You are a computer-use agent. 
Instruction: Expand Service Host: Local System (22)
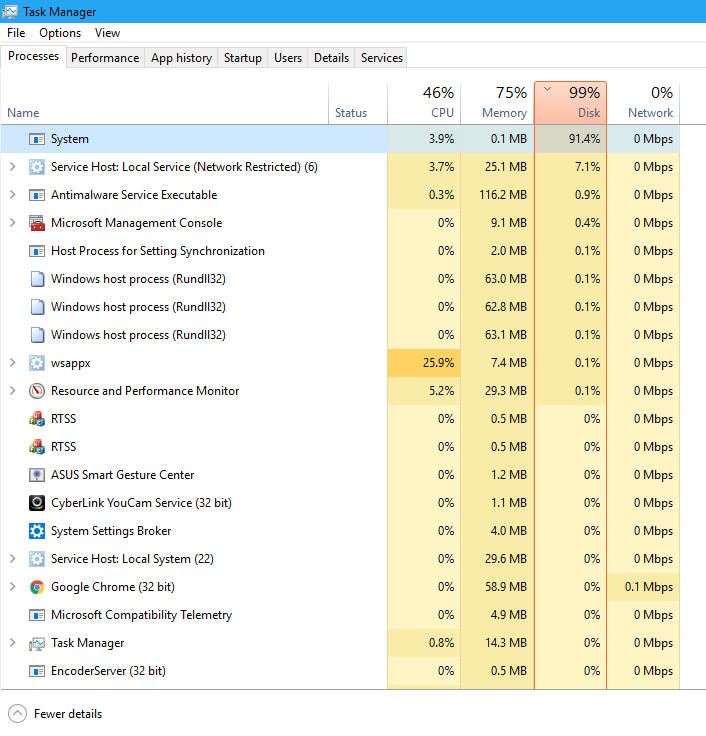coord(13,559)
